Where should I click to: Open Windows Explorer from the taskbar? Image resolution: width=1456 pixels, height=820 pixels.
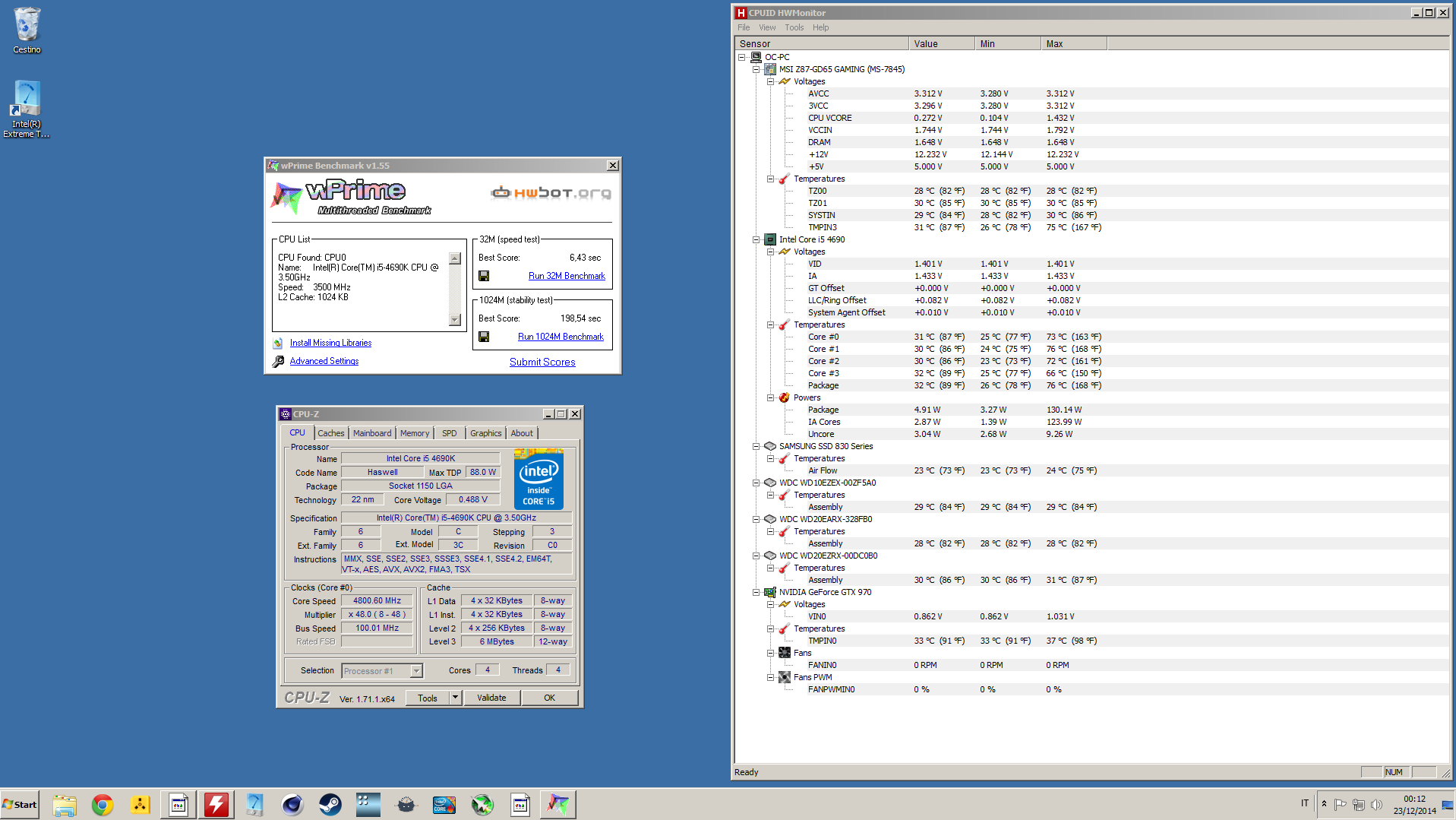(65, 805)
